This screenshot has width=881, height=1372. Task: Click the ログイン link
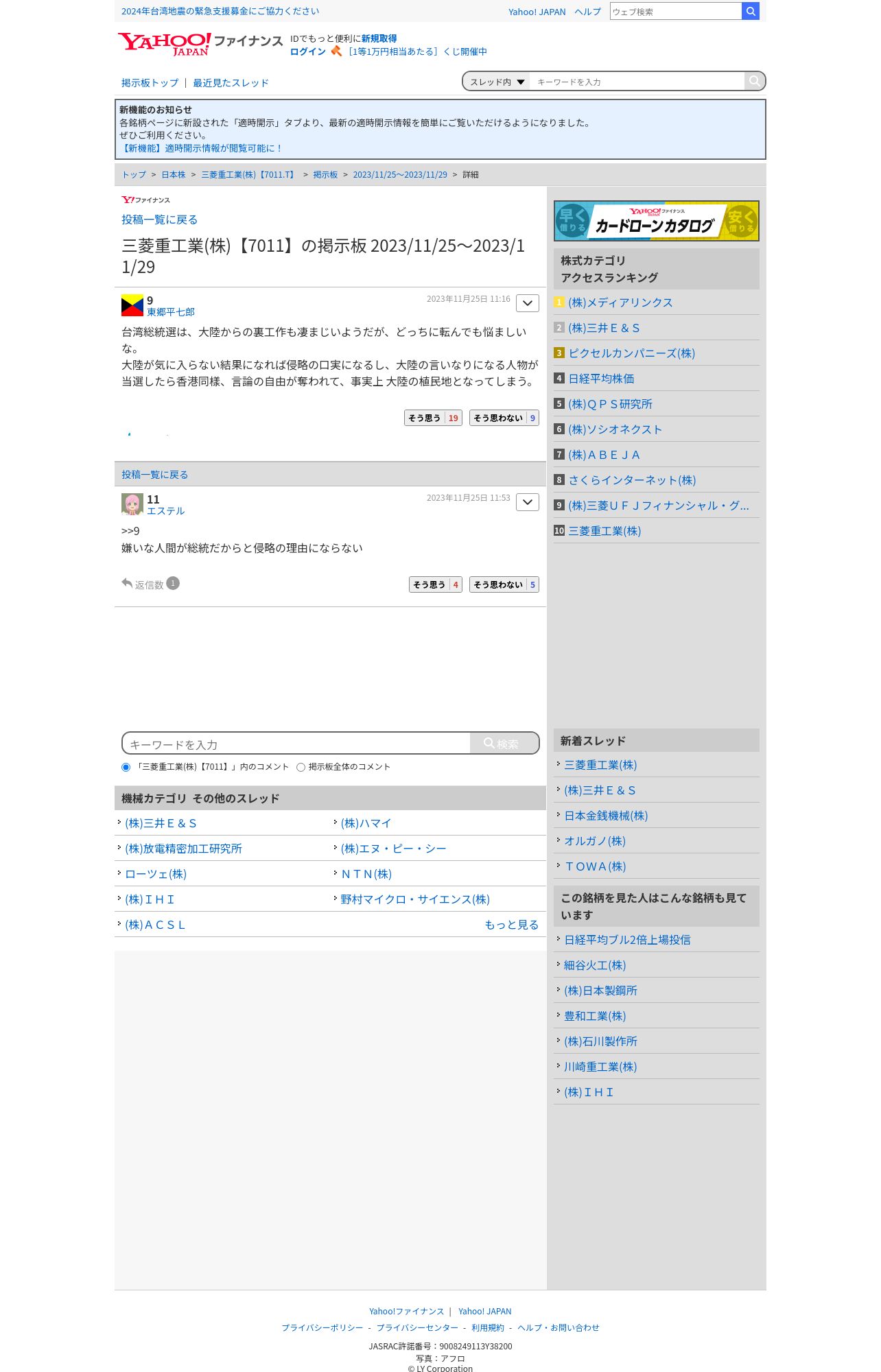coord(308,51)
